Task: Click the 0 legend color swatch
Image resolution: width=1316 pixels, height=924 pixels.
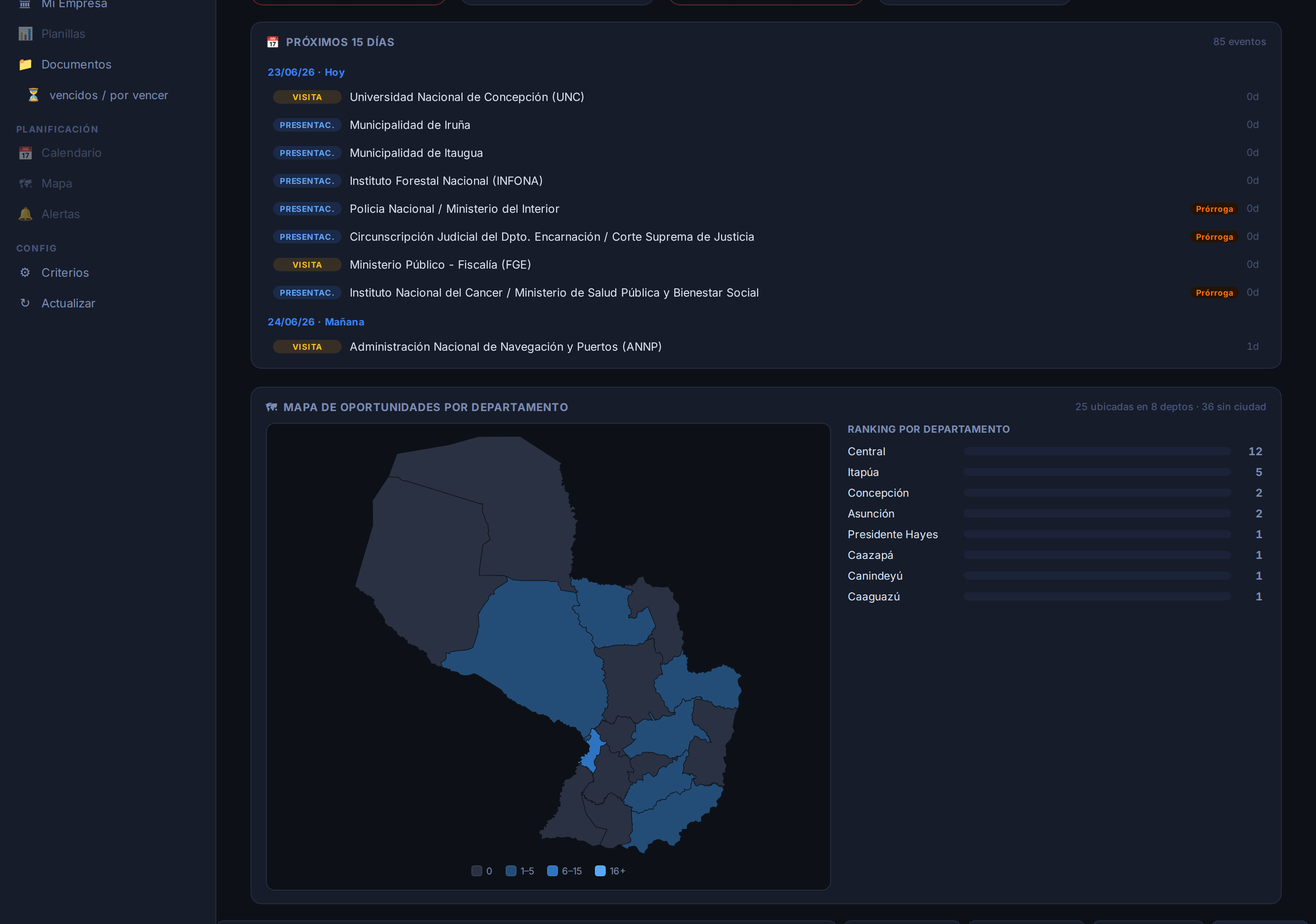Action: pos(477,871)
